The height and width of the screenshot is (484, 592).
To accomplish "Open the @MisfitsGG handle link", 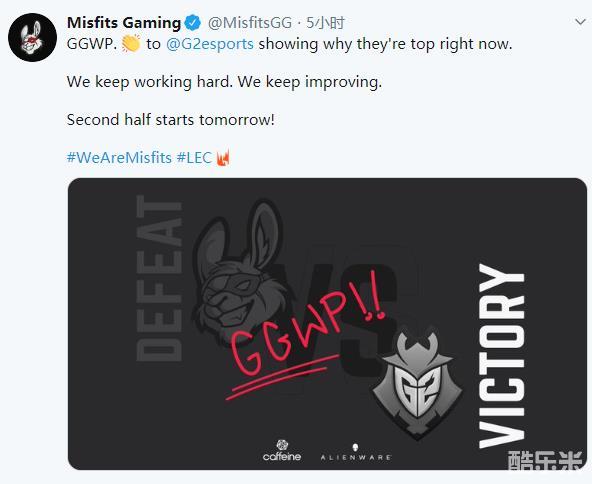I will (250, 23).
